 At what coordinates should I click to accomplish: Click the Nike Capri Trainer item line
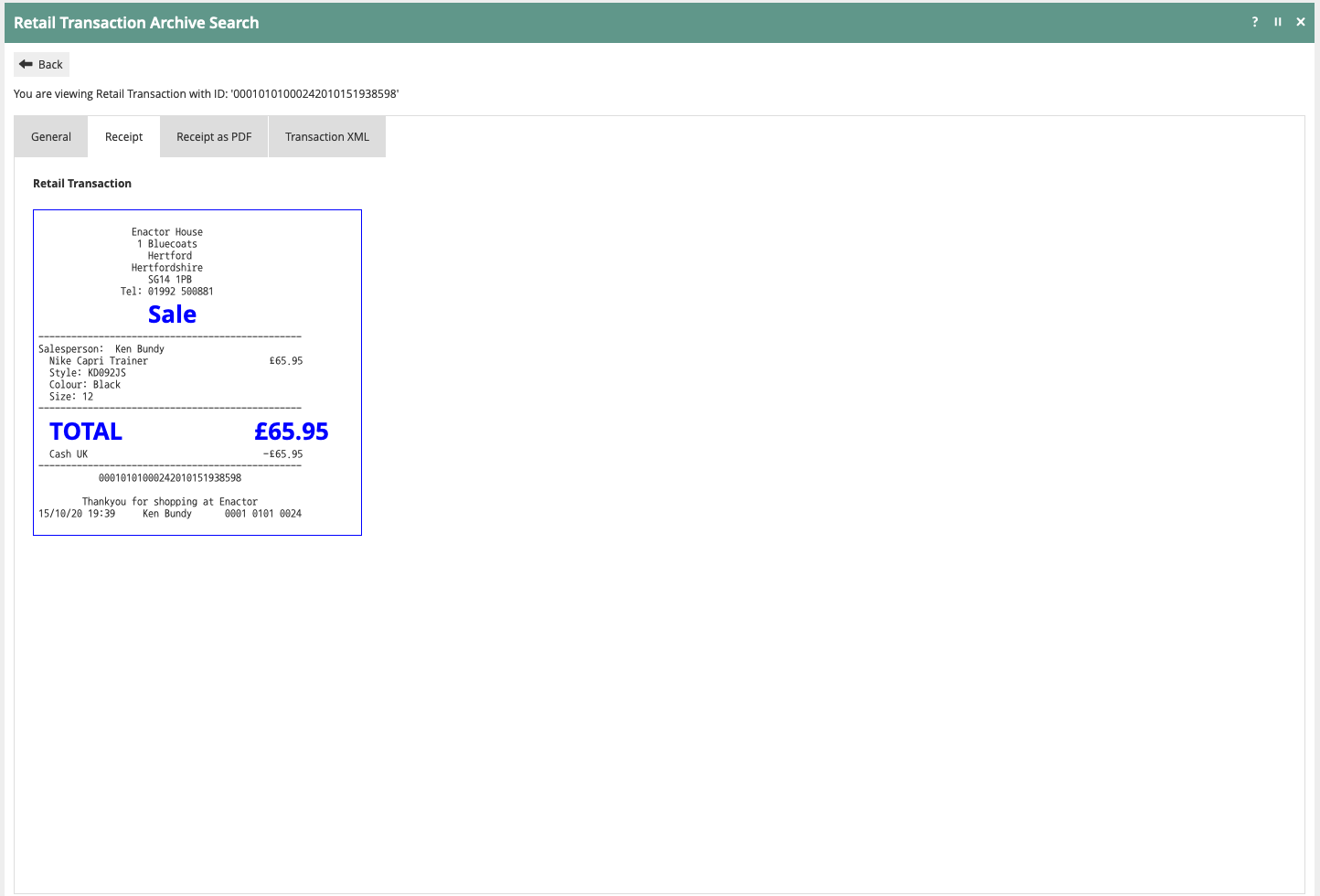click(99, 361)
